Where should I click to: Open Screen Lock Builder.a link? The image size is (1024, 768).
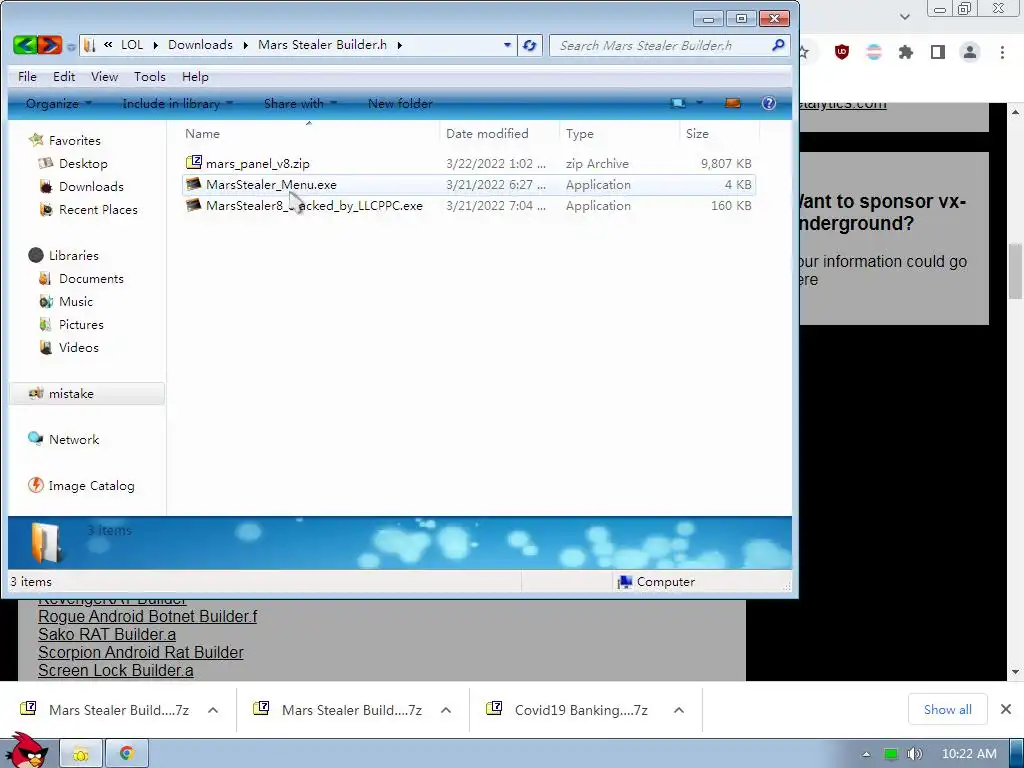tap(116, 671)
